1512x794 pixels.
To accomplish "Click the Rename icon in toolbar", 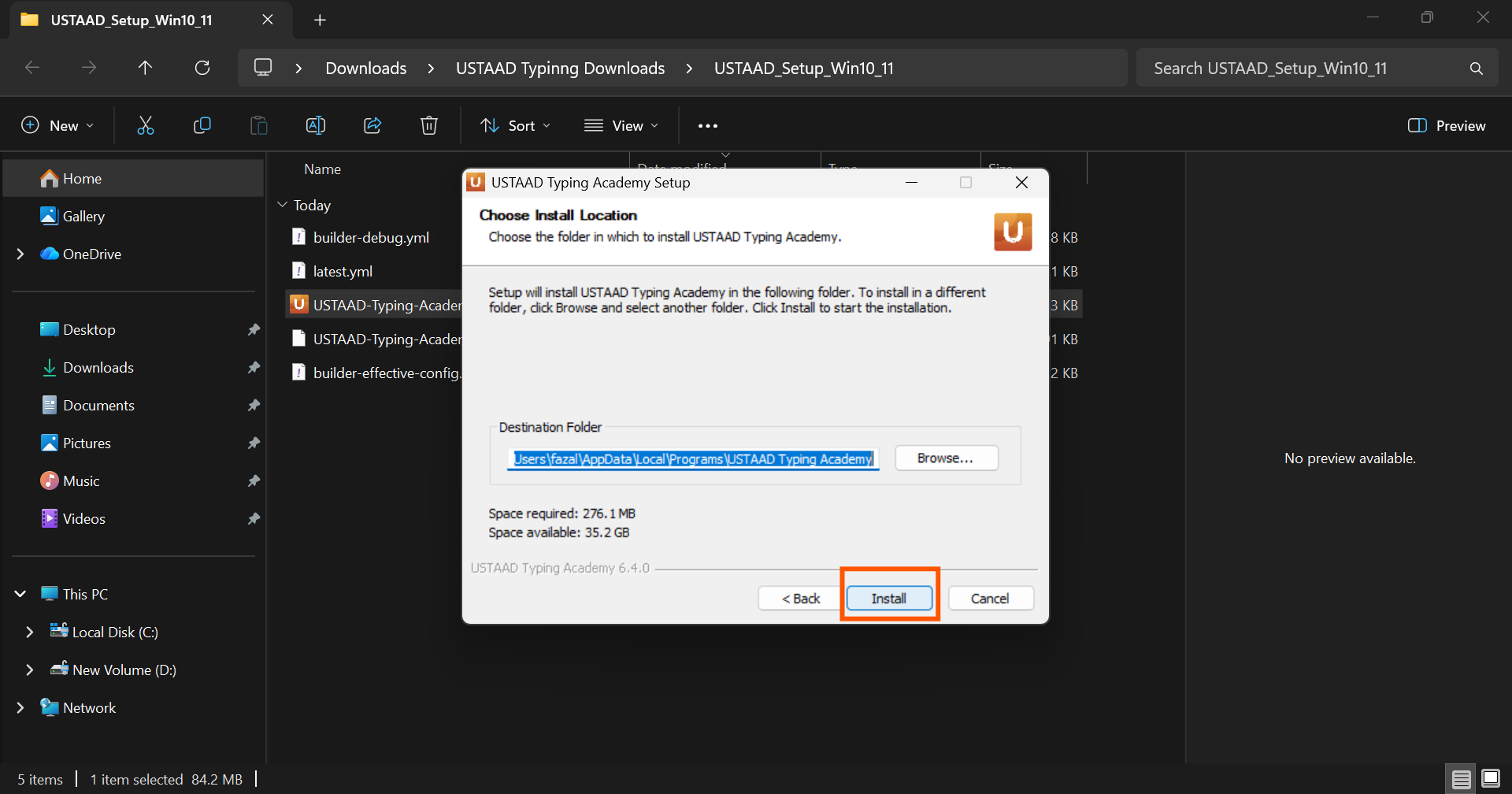I will (x=316, y=125).
